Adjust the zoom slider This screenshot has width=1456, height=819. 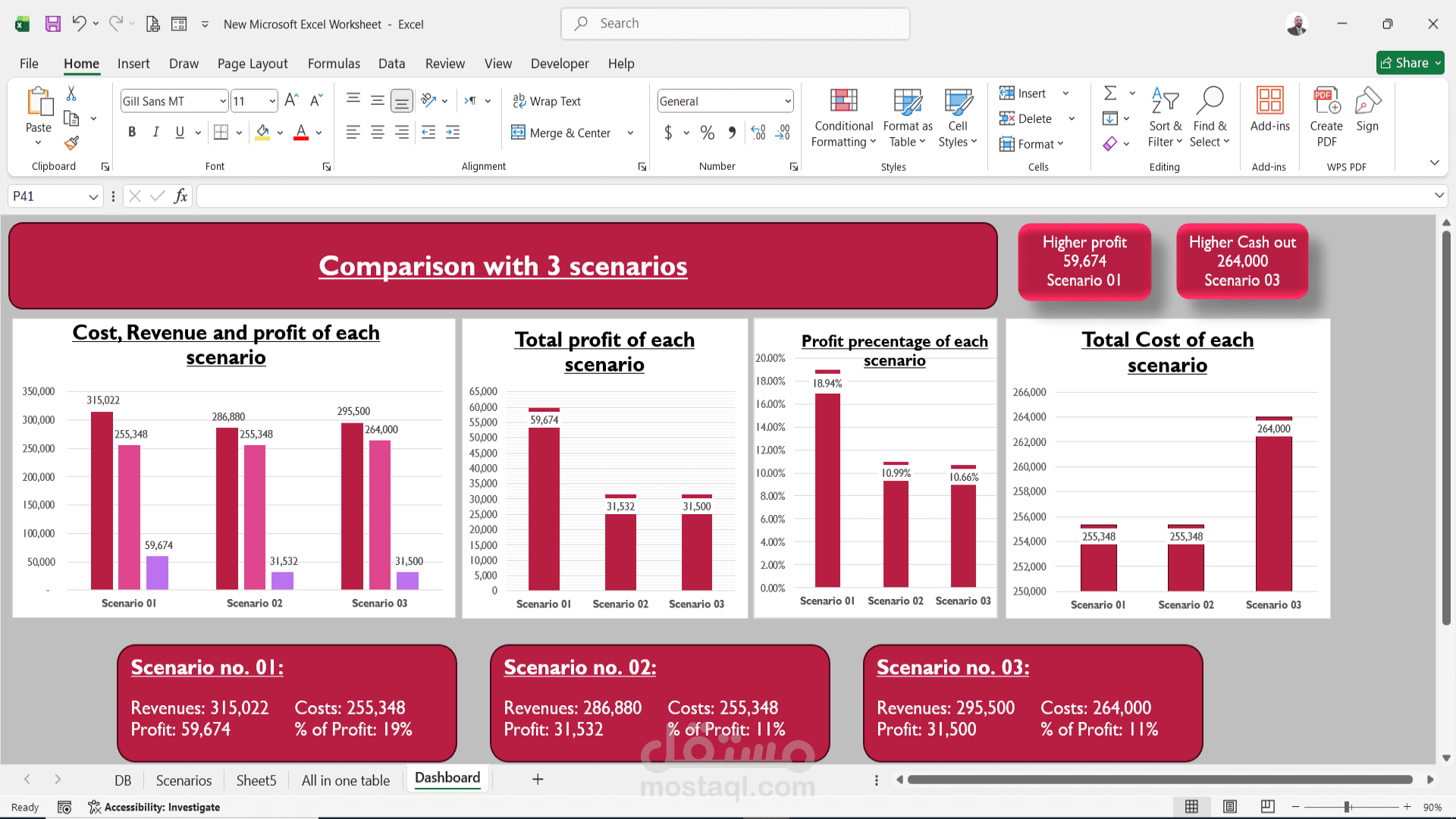tap(1348, 807)
